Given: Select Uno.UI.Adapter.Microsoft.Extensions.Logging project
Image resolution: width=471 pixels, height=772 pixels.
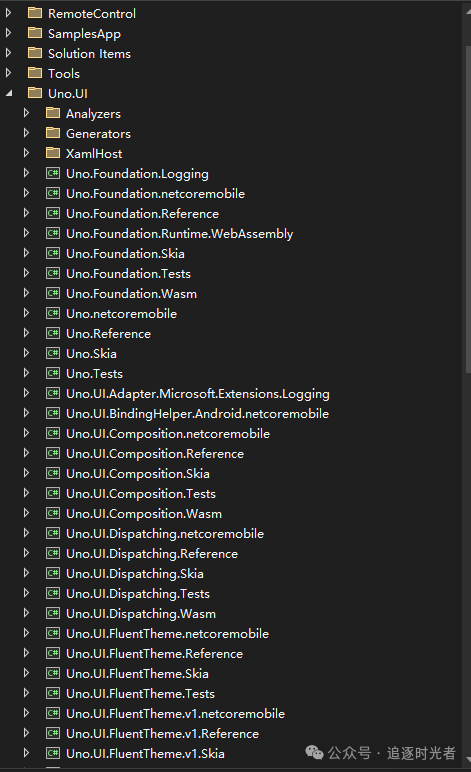Looking at the screenshot, I should pos(198,394).
